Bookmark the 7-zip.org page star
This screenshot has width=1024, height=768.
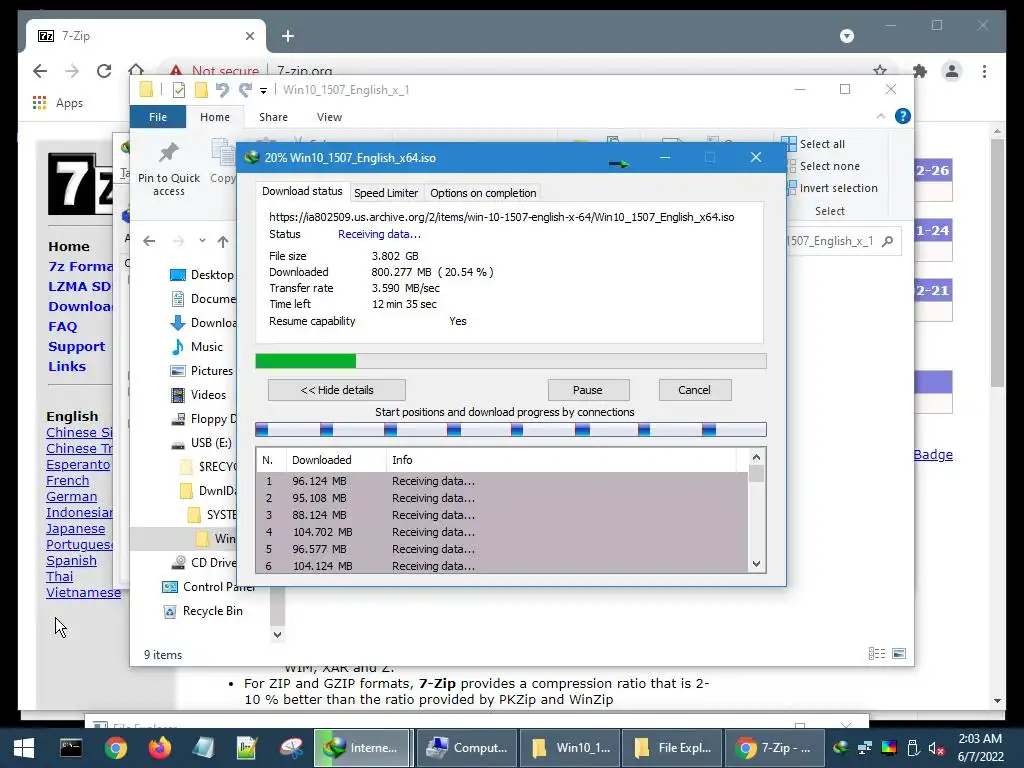coord(880,69)
